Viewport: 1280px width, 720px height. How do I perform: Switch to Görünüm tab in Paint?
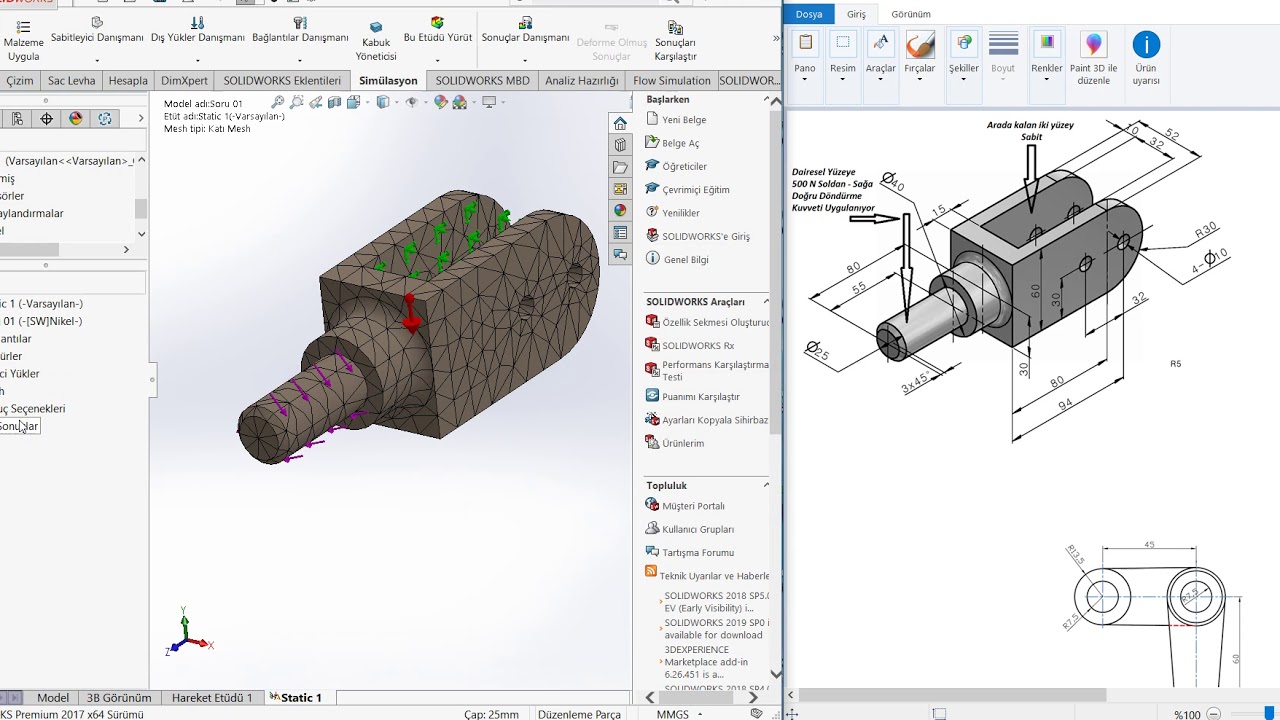[911, 14]
